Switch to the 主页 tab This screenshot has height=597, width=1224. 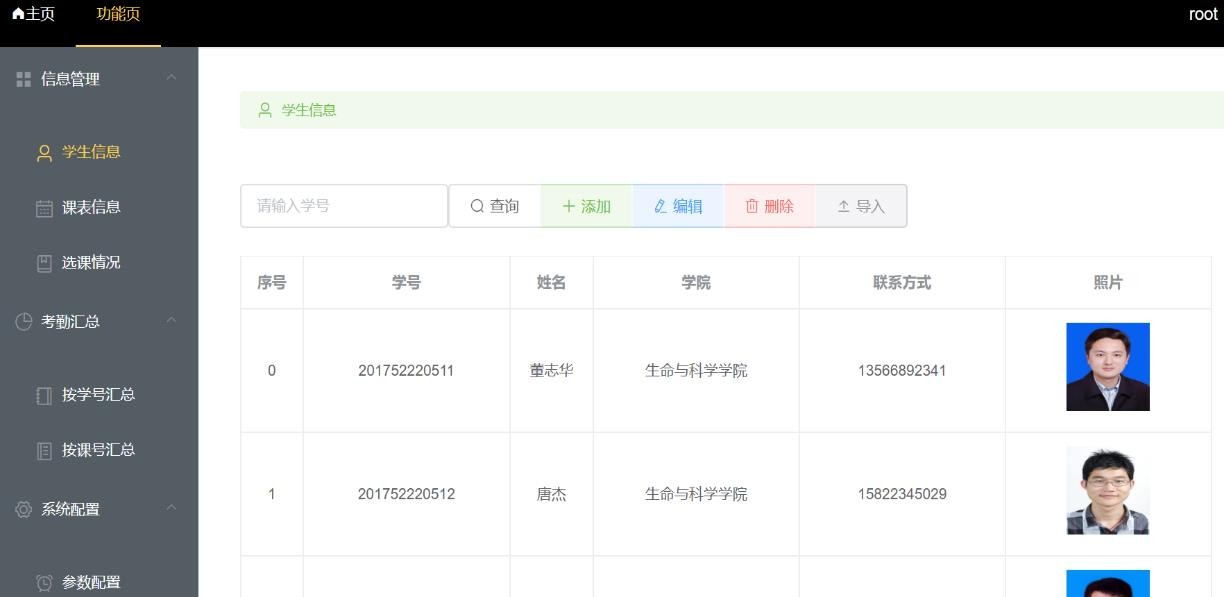(33, 14)
